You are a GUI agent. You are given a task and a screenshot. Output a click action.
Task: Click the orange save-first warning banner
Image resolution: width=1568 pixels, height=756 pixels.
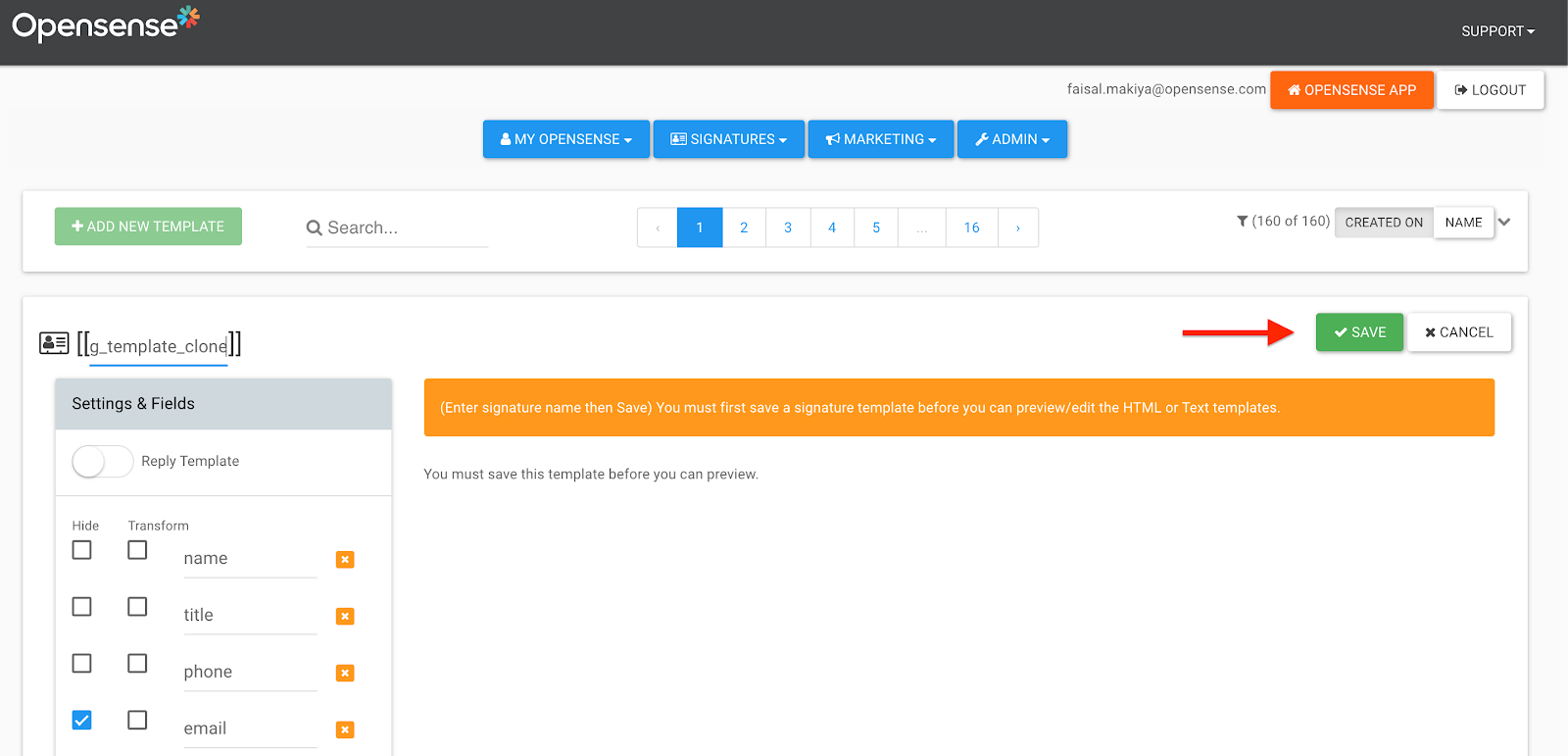(x=959, y=408)
